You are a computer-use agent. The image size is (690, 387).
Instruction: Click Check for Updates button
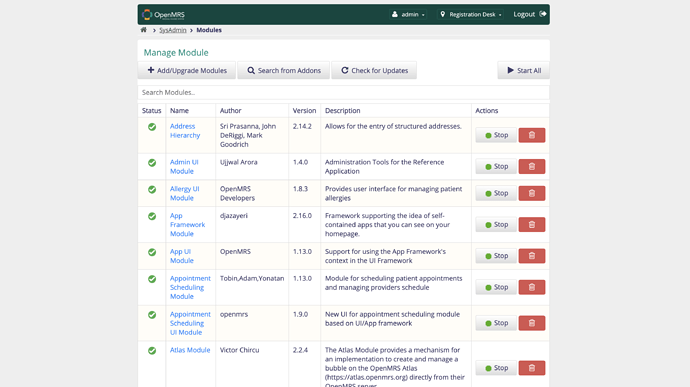tap(374, 70)
